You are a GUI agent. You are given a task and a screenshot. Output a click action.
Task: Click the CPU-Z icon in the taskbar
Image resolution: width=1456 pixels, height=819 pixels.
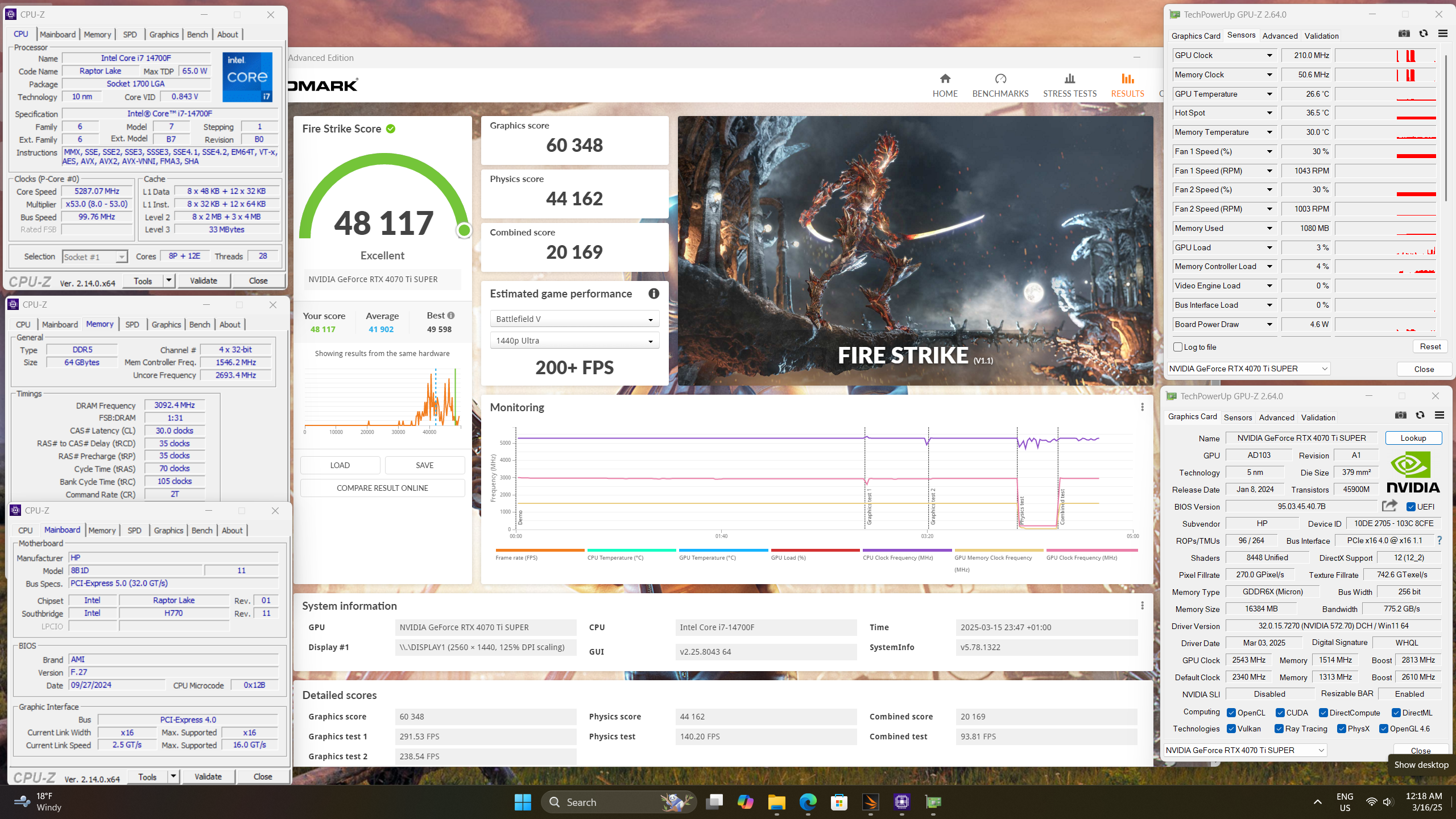pos(901,802)
